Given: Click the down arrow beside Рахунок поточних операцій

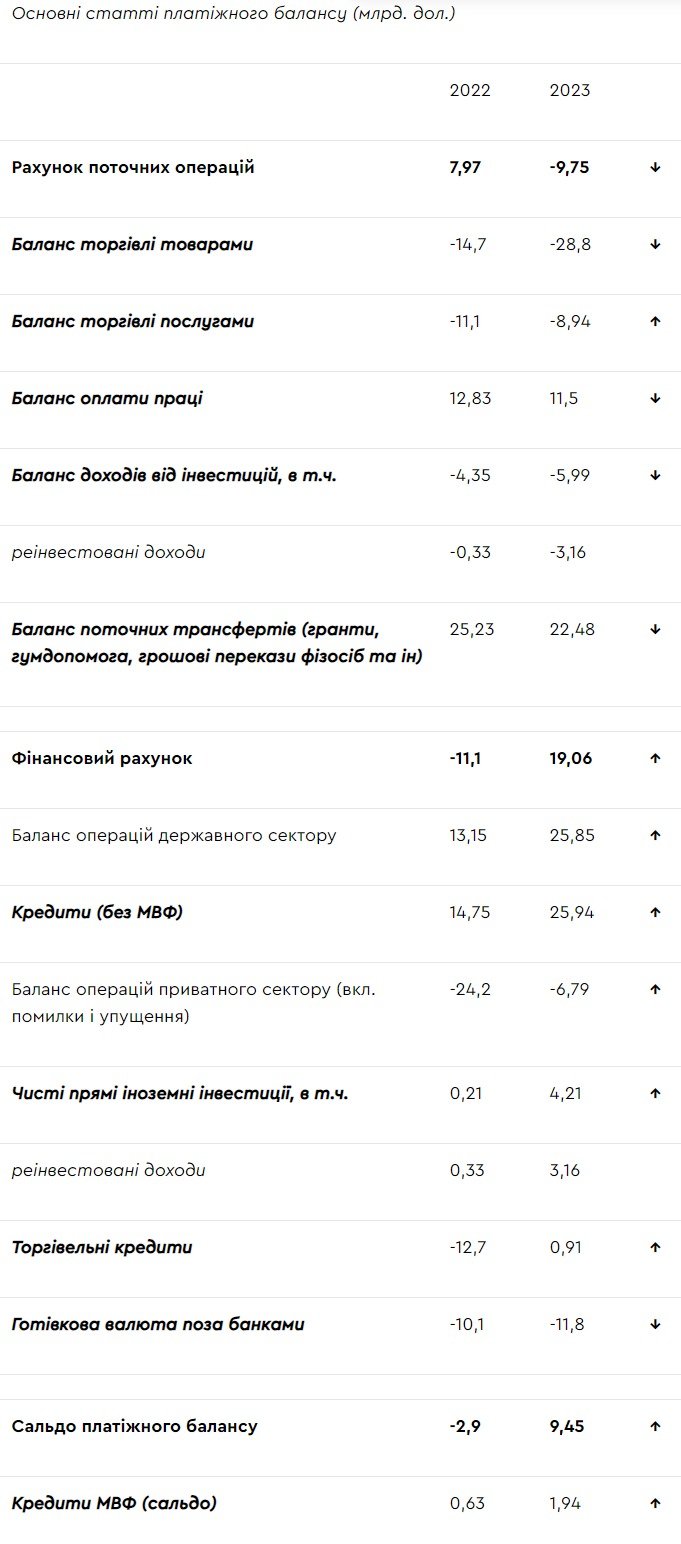Looking at the screenshot, I should click(655, 168).
